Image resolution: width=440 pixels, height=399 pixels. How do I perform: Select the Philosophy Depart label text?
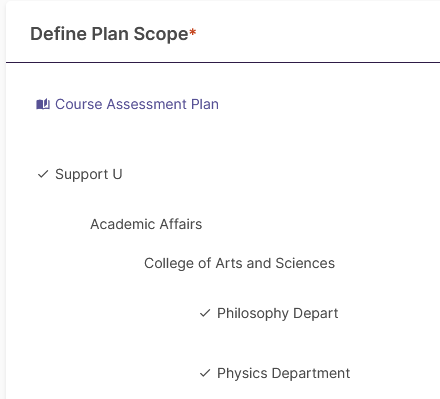click(x=278, y=313)
